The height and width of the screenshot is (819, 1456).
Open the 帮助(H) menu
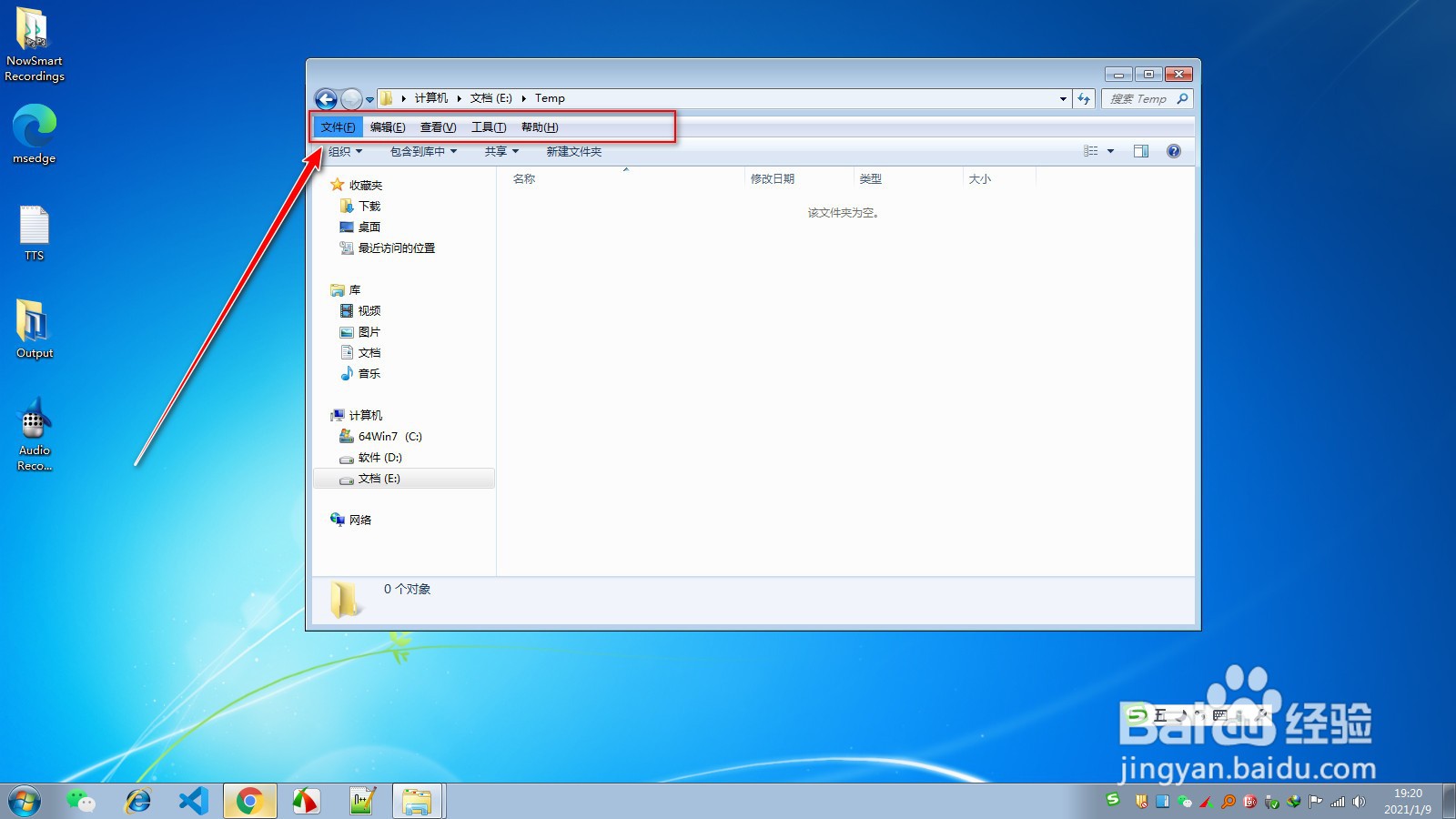click(x=540, y=127)
